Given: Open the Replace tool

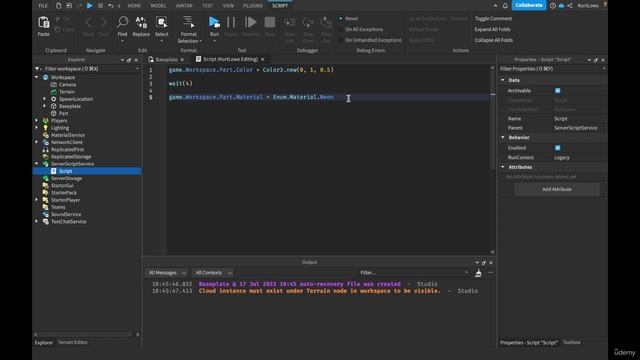Looking at the screenshot, I should coord(141,22).
